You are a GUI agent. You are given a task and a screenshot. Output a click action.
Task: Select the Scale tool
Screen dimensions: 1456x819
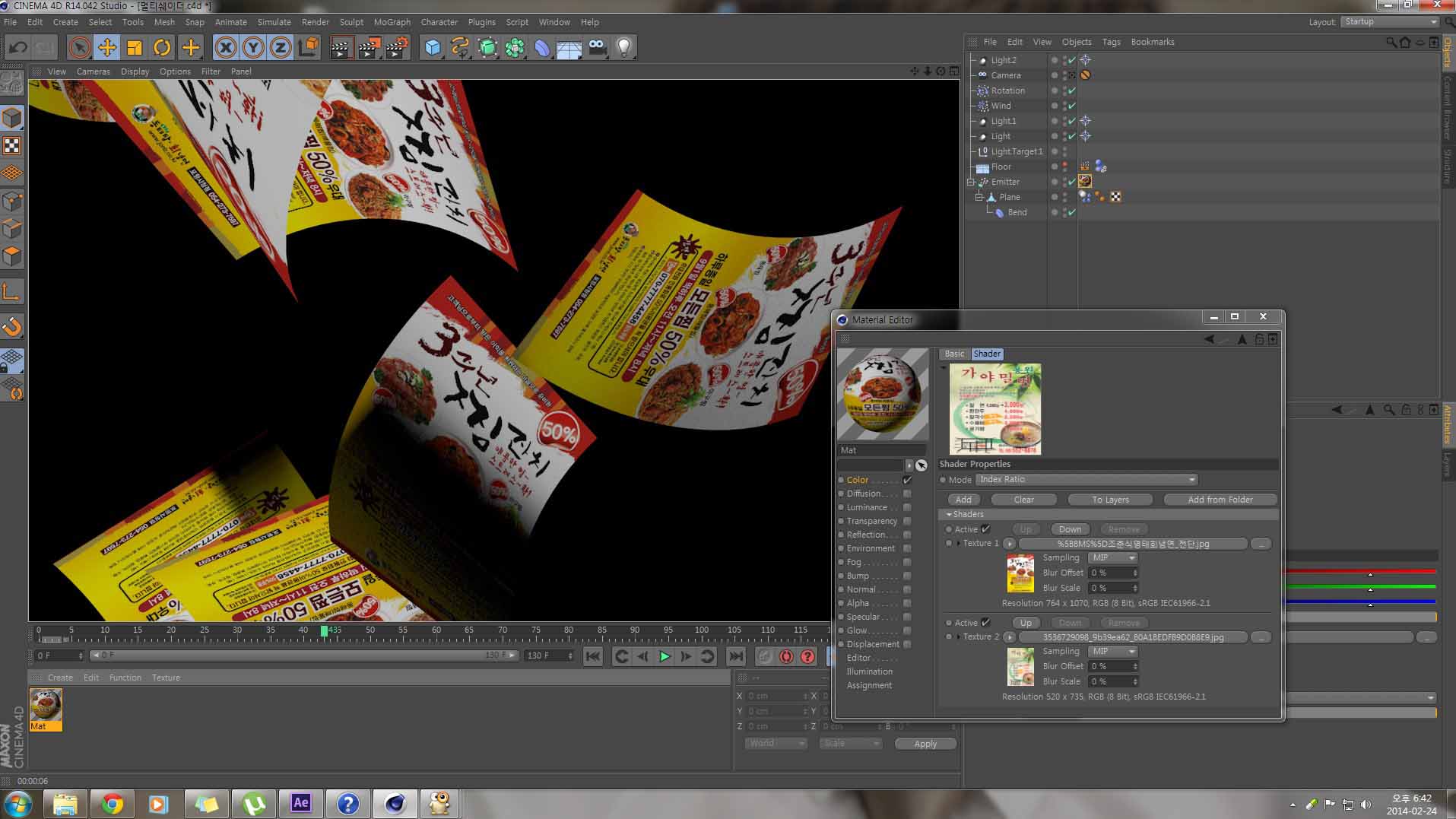pyautogui.click(x=135, y=48)
